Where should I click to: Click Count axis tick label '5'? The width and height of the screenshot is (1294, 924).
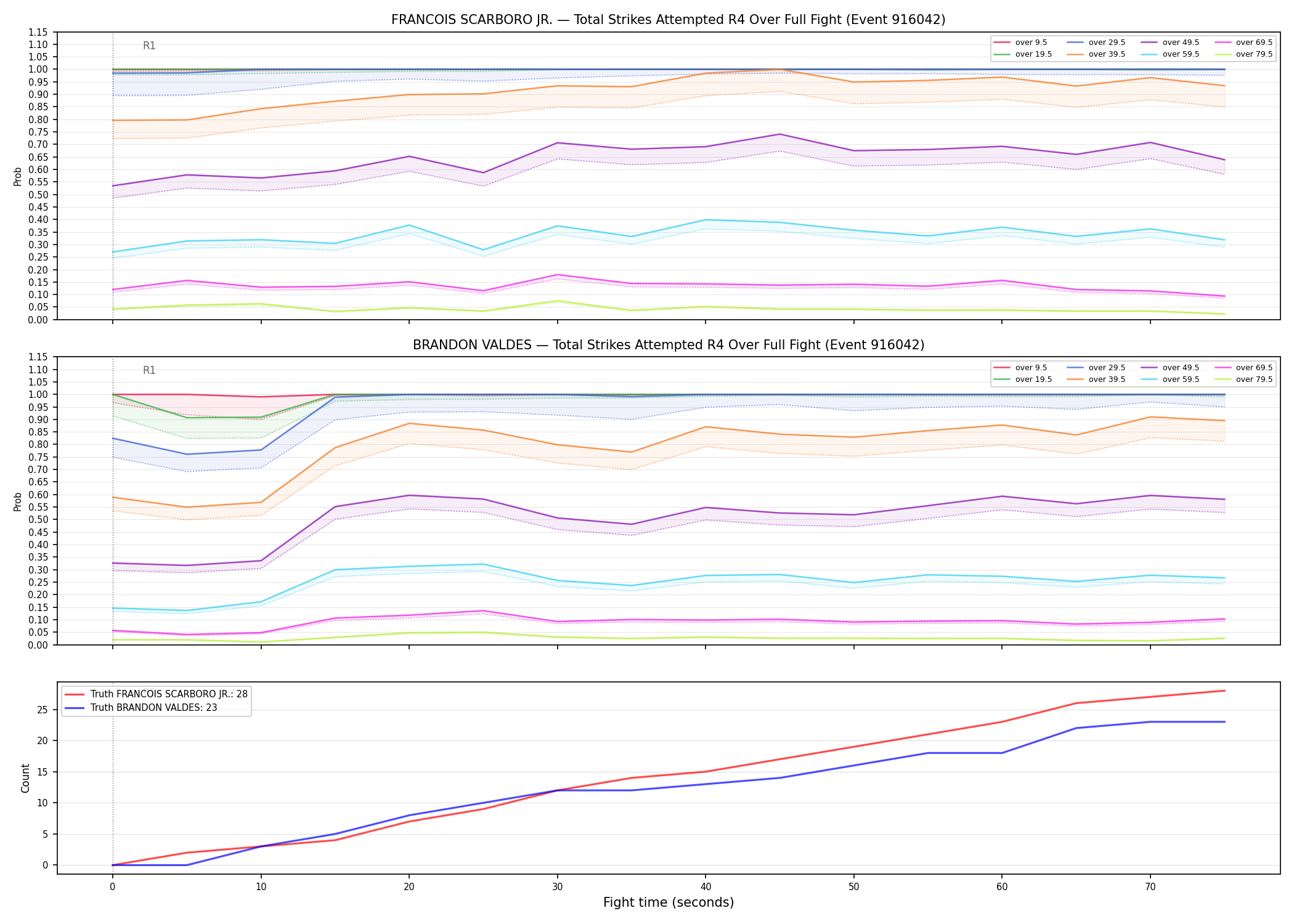[x=45, y=835]
